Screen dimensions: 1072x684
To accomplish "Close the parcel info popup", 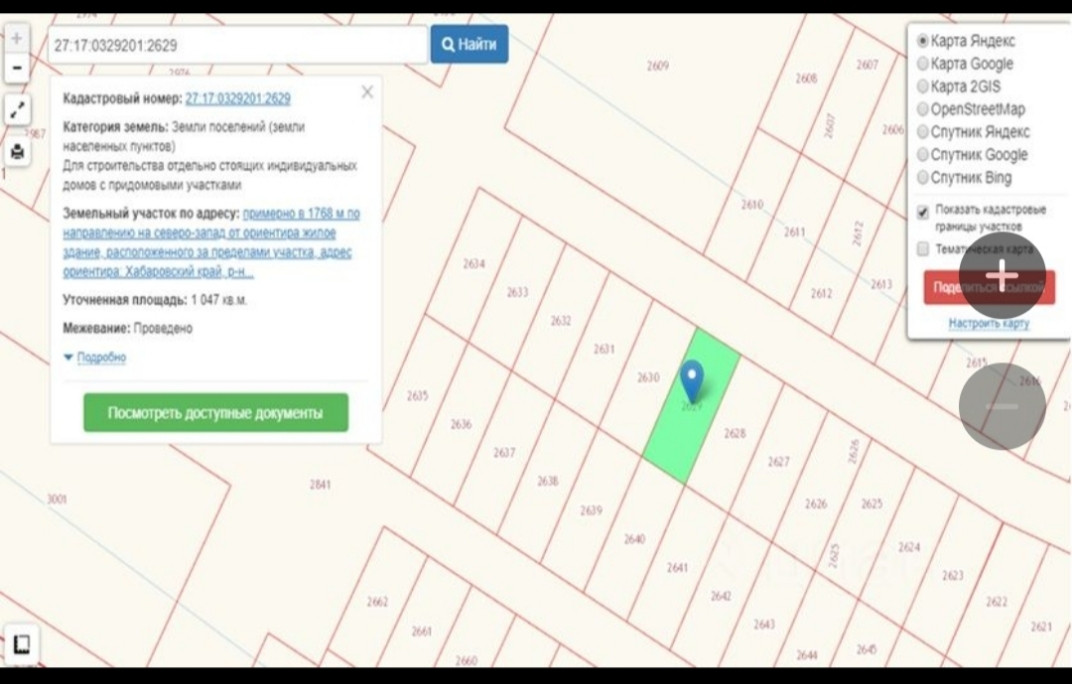I will point(367,92).
